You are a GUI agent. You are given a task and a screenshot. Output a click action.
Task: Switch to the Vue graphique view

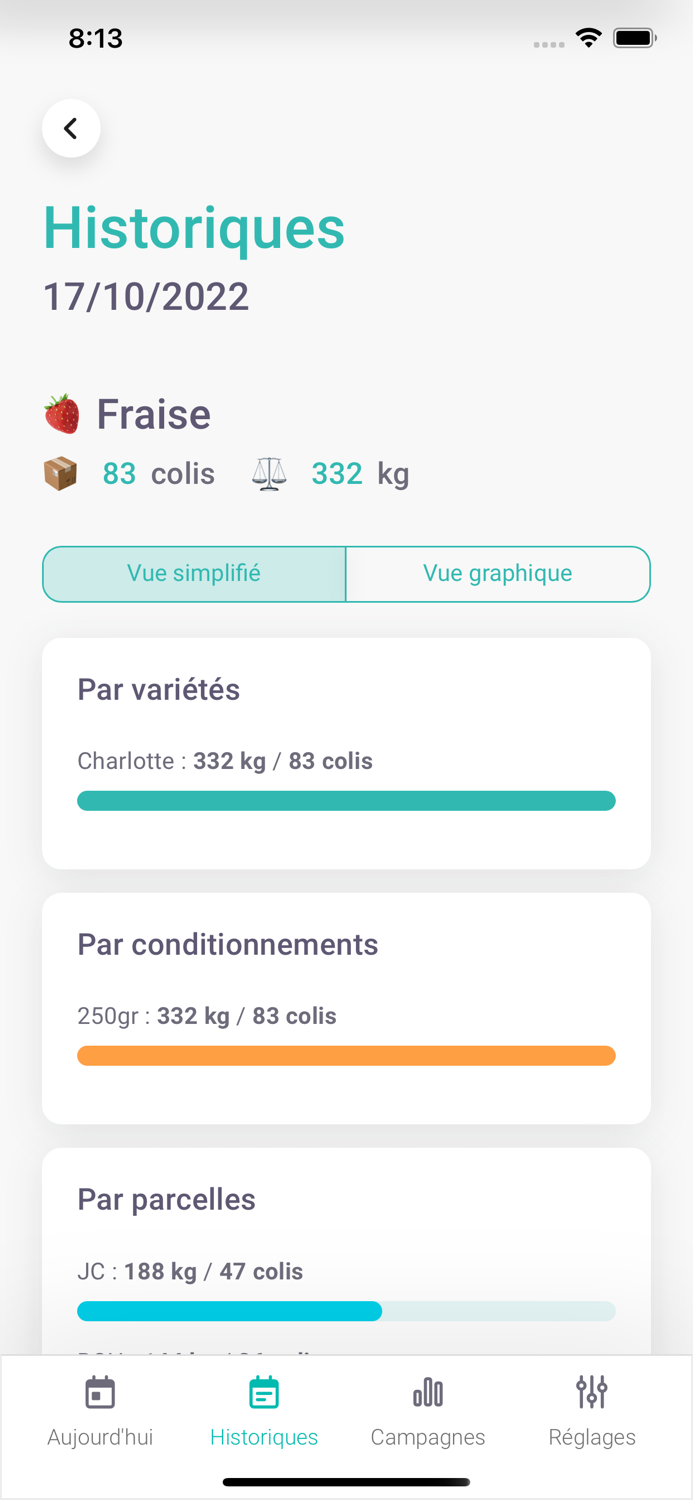(x=497, y=573)
